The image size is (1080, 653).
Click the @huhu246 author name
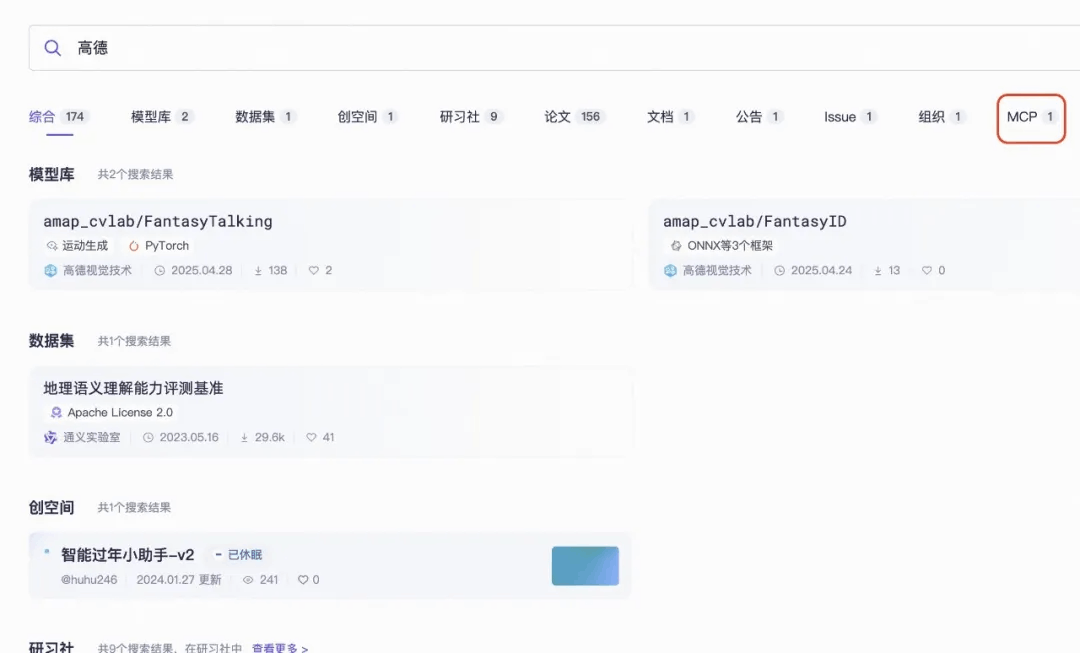(x=89, y=580)
